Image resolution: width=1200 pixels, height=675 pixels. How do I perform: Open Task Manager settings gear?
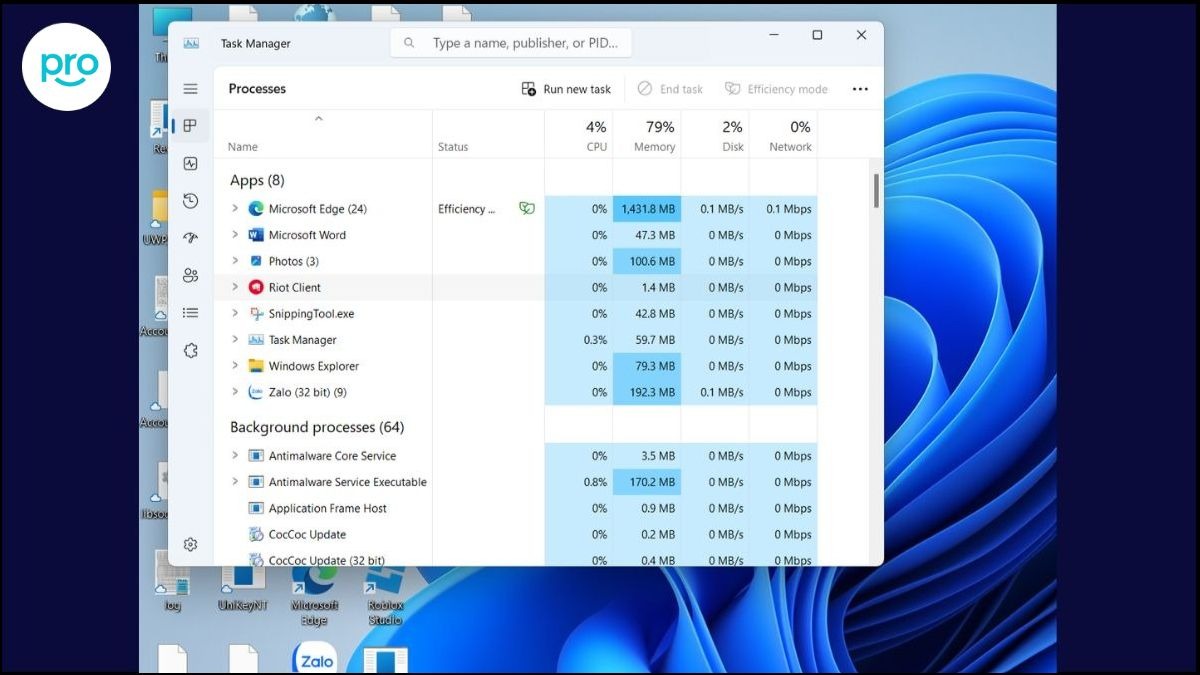190,545
